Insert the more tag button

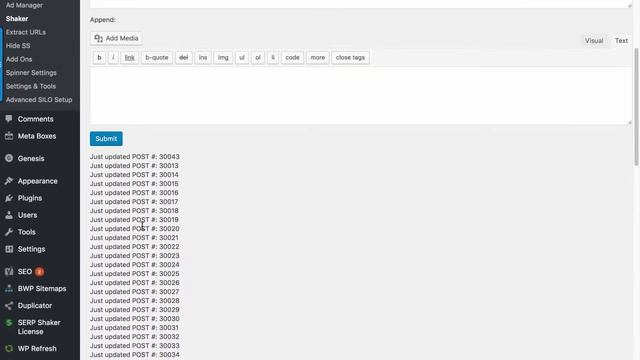(x=318, y=58)
